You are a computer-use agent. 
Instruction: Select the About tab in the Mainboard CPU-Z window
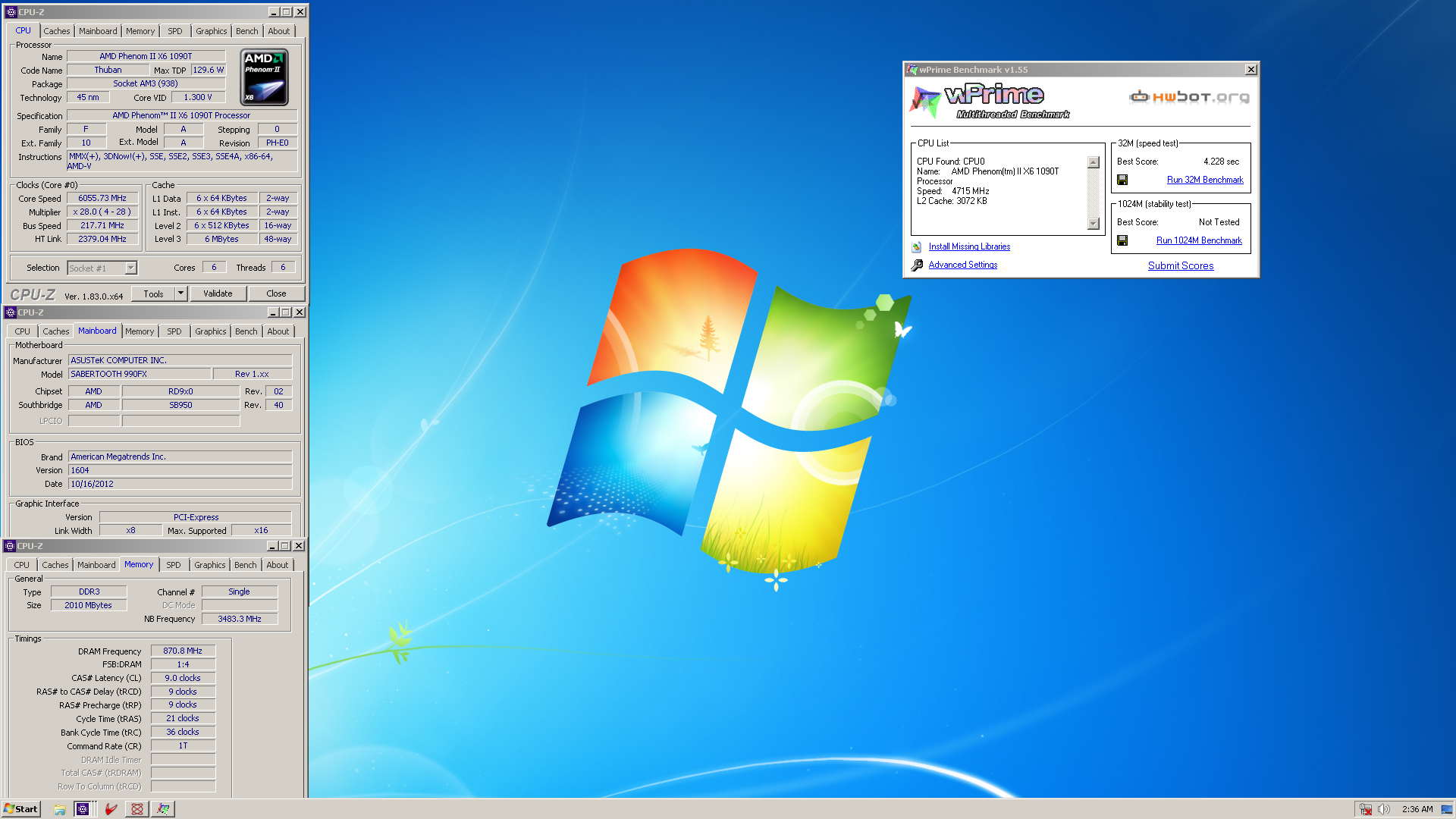(278, 331)
